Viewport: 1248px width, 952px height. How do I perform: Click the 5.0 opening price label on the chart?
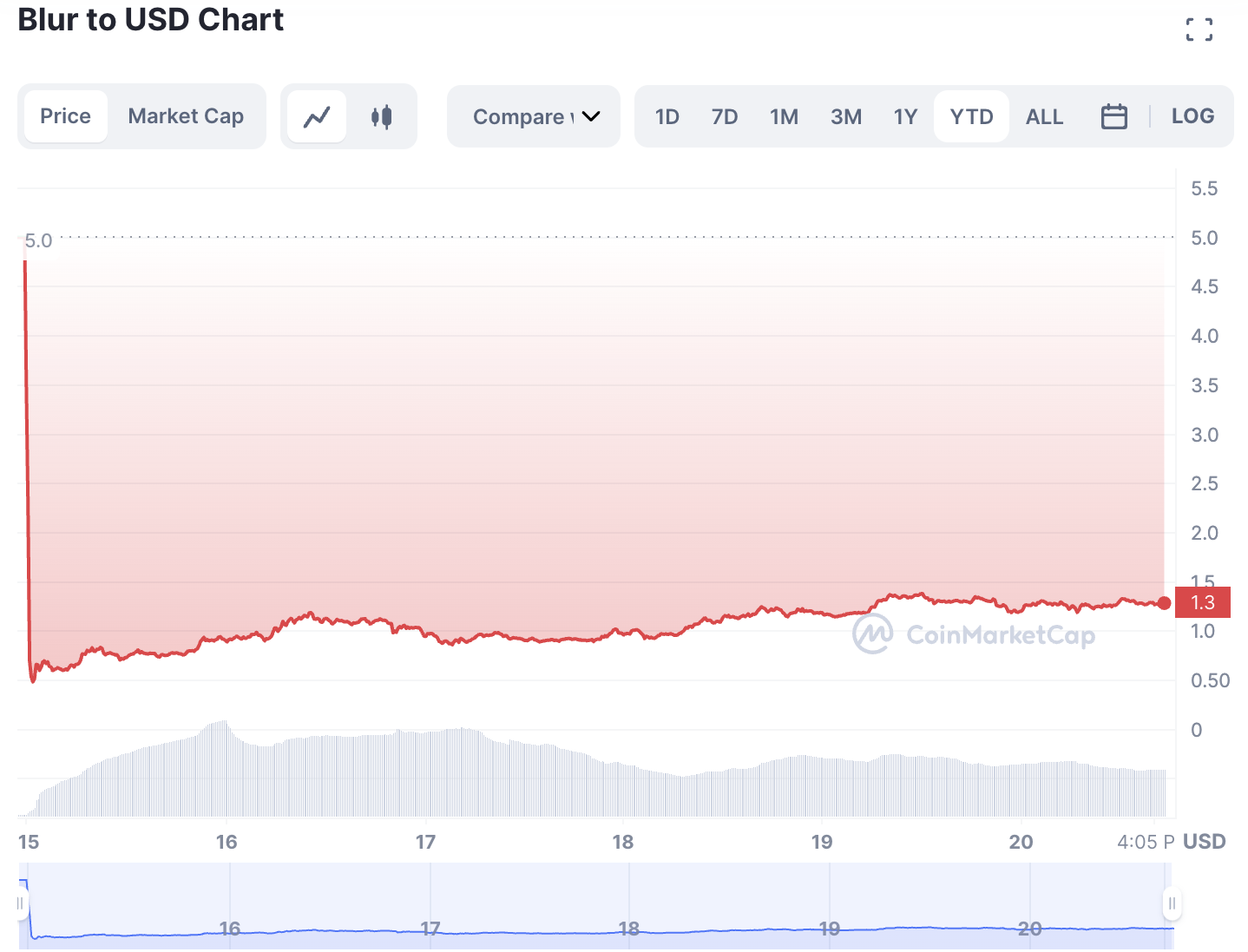coord(38,240)
